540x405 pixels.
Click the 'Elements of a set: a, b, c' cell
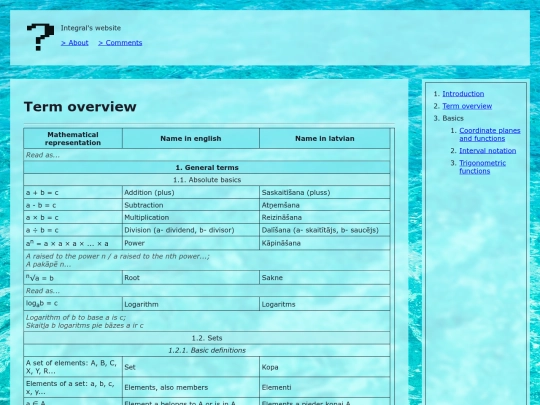73,387
